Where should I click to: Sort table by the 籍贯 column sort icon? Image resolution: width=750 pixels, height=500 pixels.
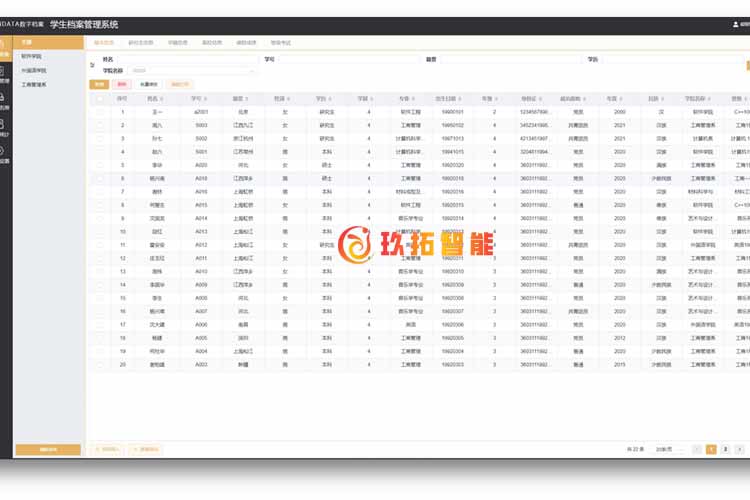point(247,99)
